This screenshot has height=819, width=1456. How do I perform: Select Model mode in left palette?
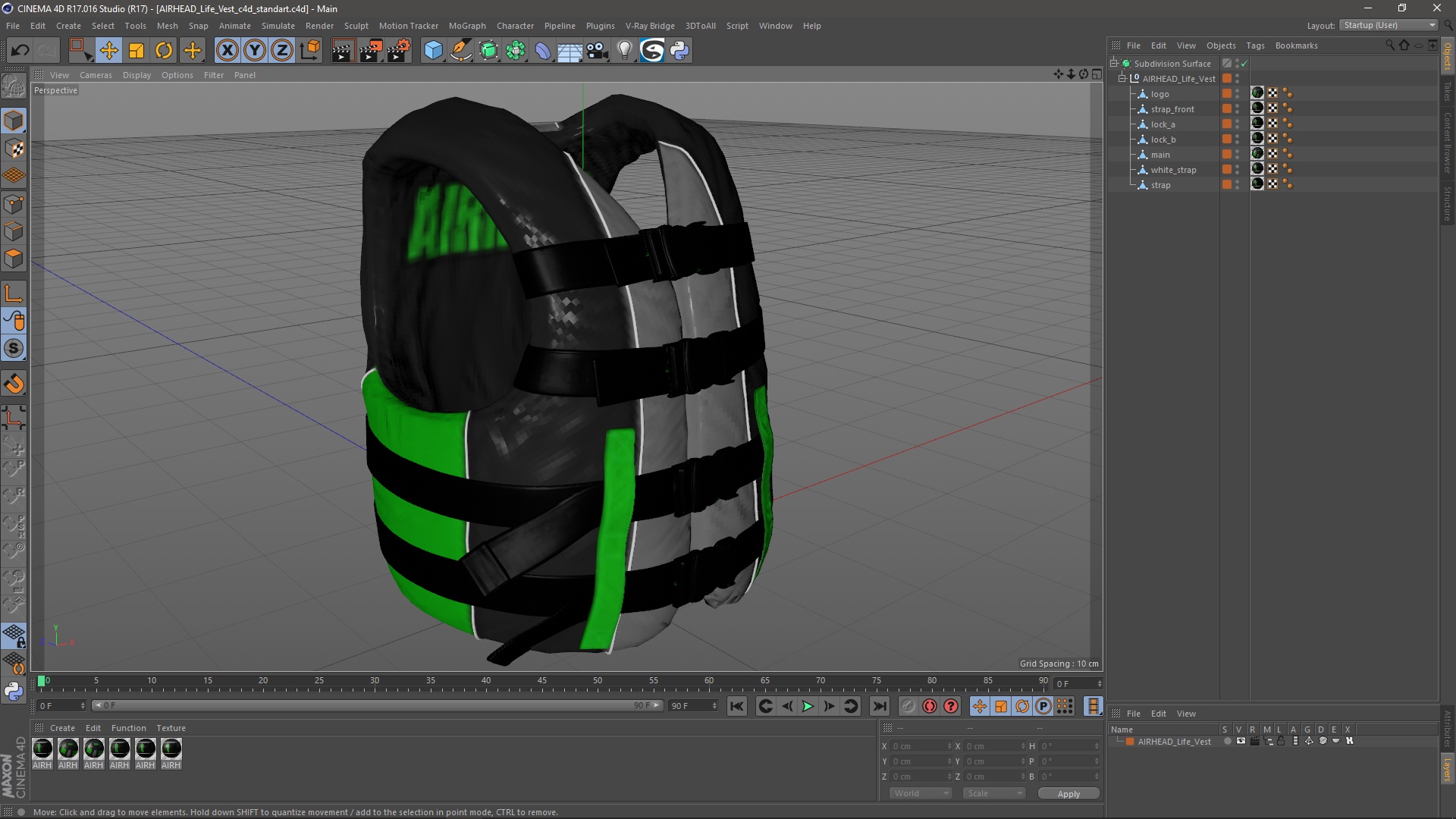pyautogui.click(x=14, y=121)
